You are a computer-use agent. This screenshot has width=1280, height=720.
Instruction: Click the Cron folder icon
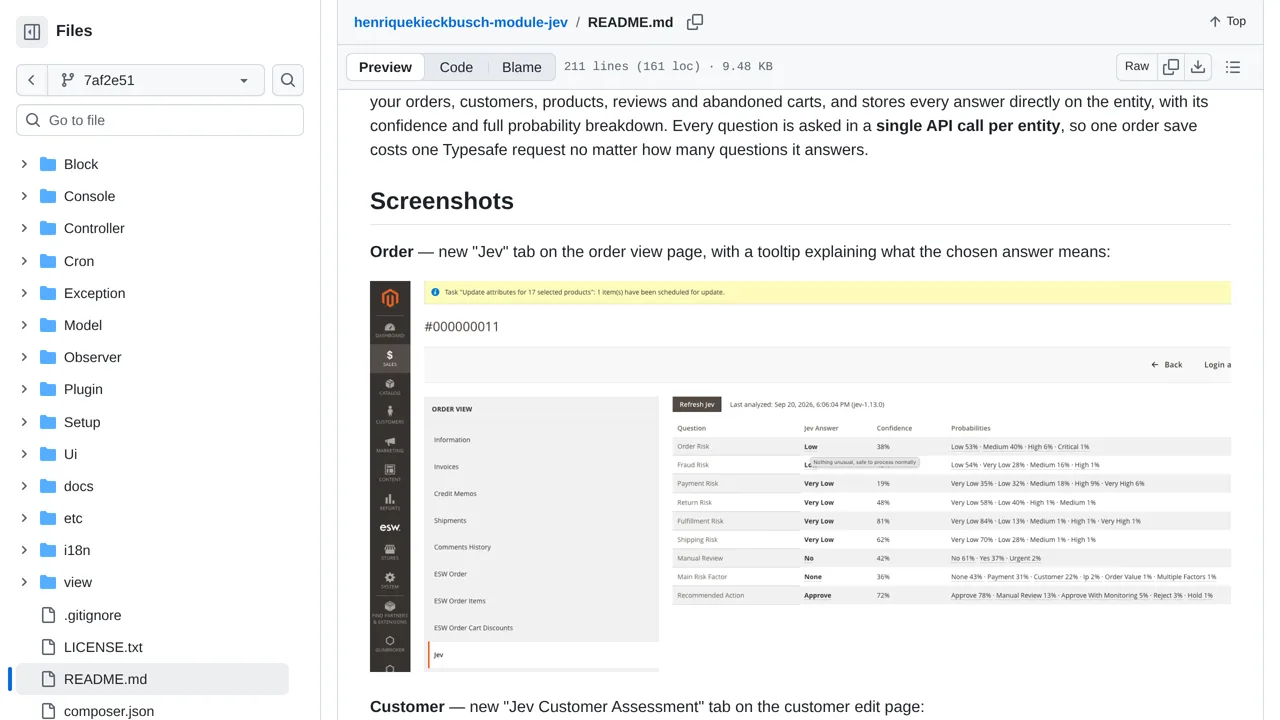(48, 261)
